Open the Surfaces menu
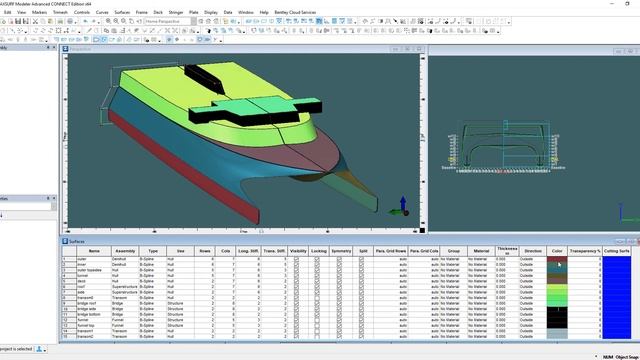Image resolution: width=640 pixels, height=360 pixels. click(x=122, y=12)
